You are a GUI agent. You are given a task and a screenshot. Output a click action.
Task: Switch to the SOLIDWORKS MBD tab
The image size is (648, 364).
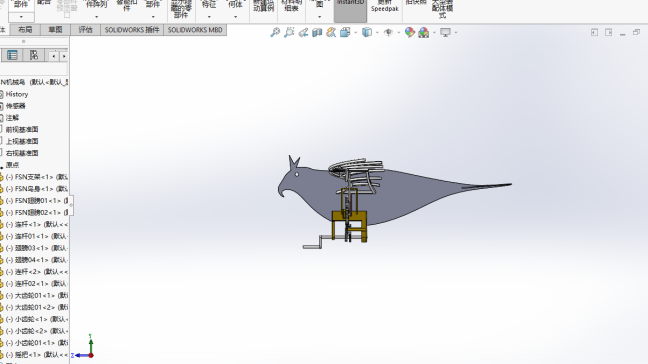coord(195,30)
